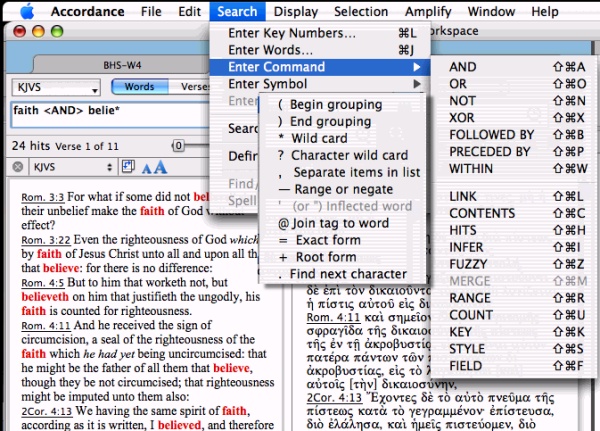Choose Range or negate symbol
600x431 pixels.
342,189
